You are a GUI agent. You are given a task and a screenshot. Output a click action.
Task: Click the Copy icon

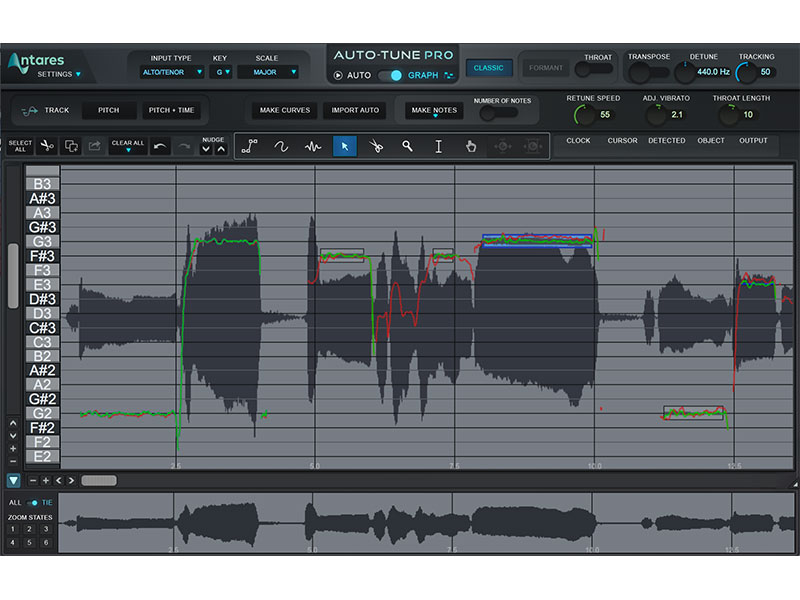tap(71, 146)
